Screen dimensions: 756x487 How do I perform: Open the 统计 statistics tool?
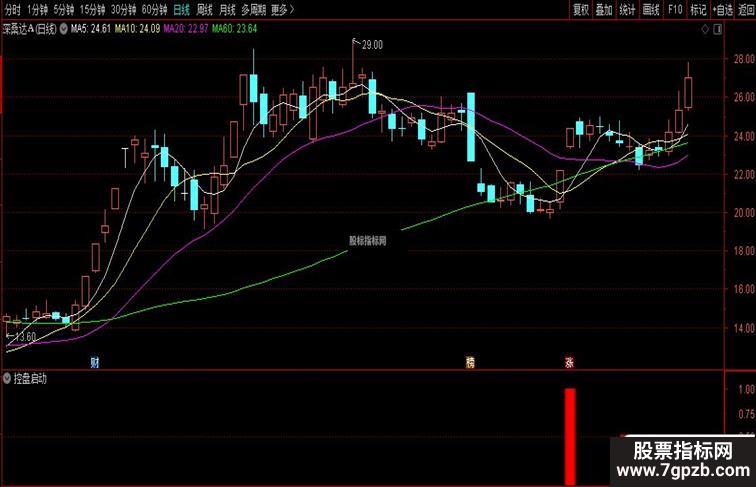point(627,9)
